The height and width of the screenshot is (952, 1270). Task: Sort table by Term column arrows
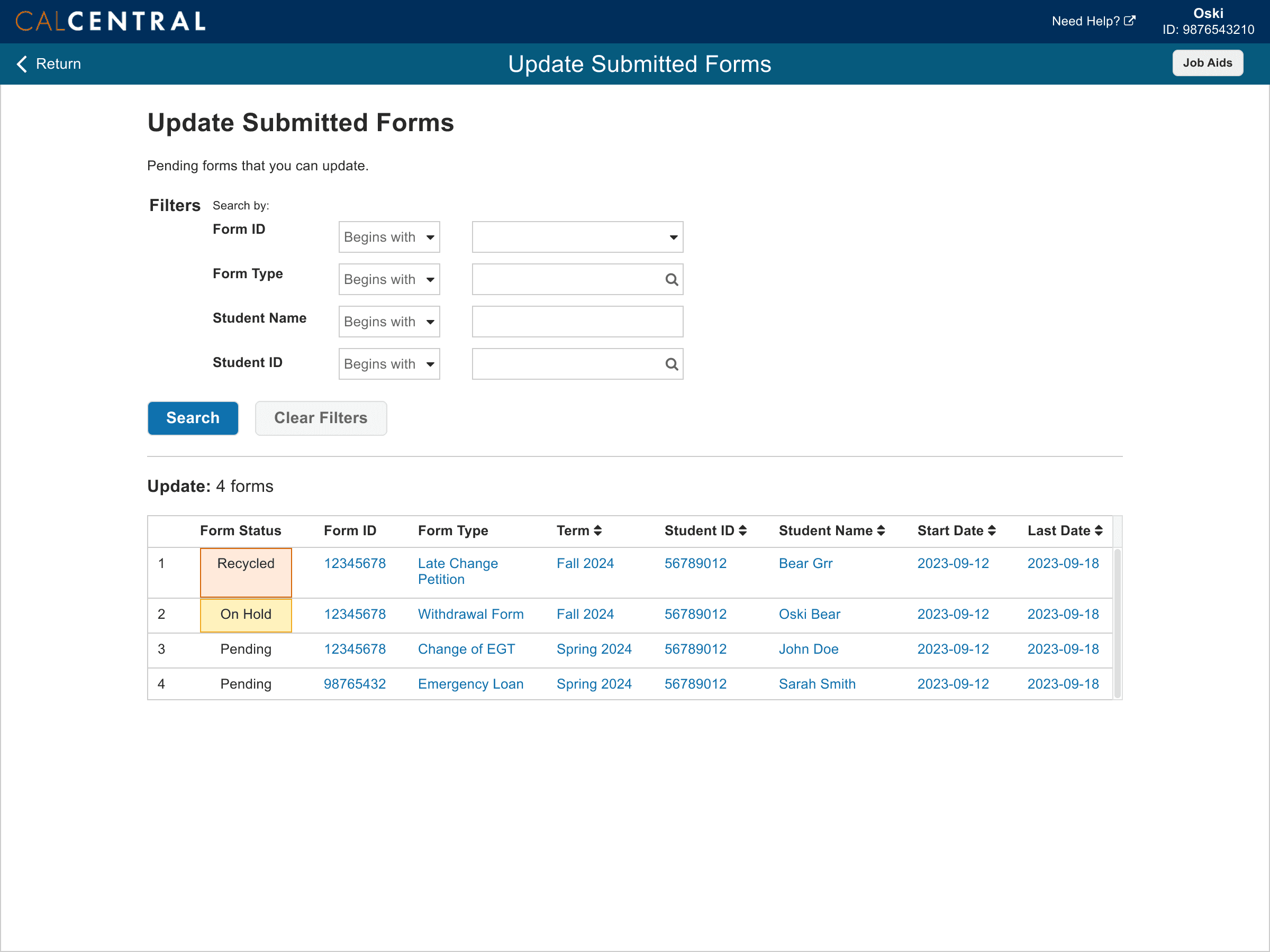click(x=597, y=530)
